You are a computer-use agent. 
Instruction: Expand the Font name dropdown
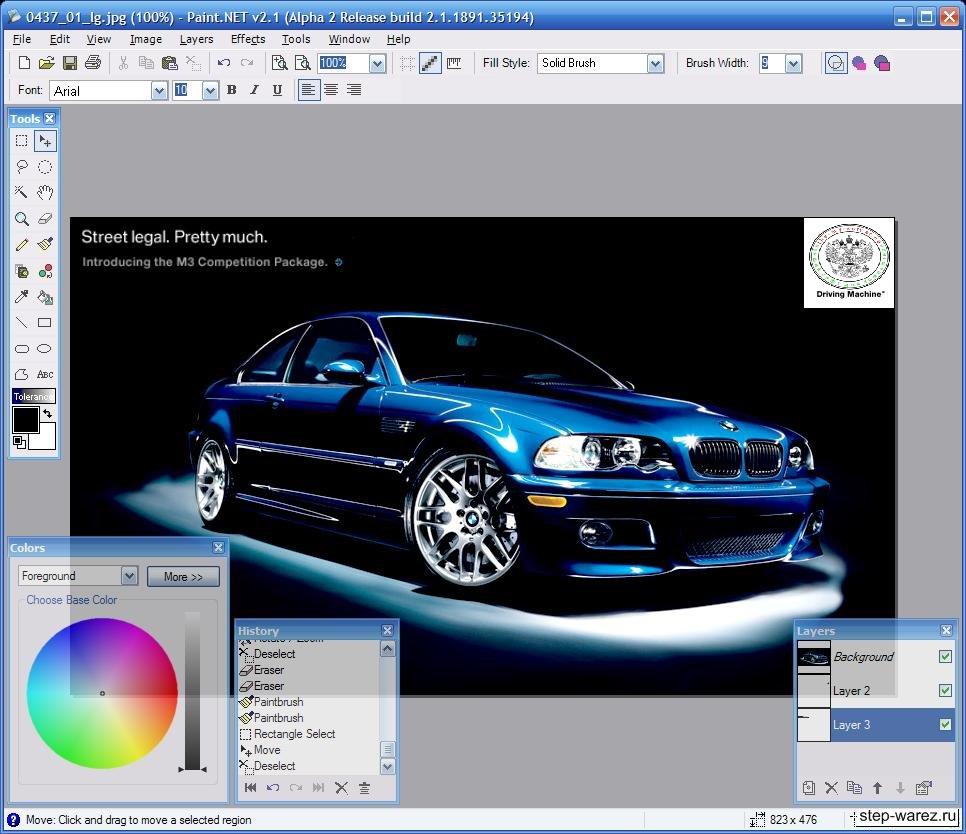pos(159,91)
